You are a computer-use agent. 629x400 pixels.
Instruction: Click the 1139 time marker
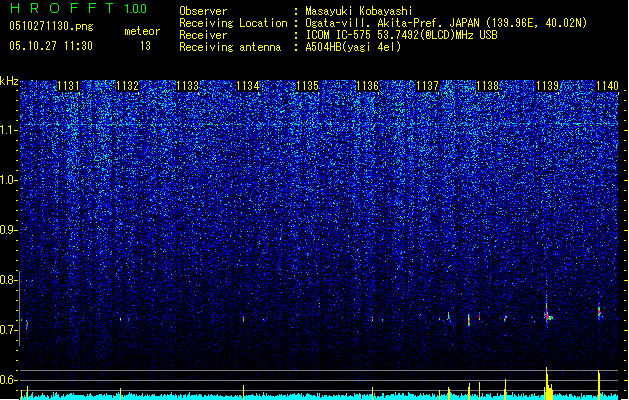click(x=548, y=86)
